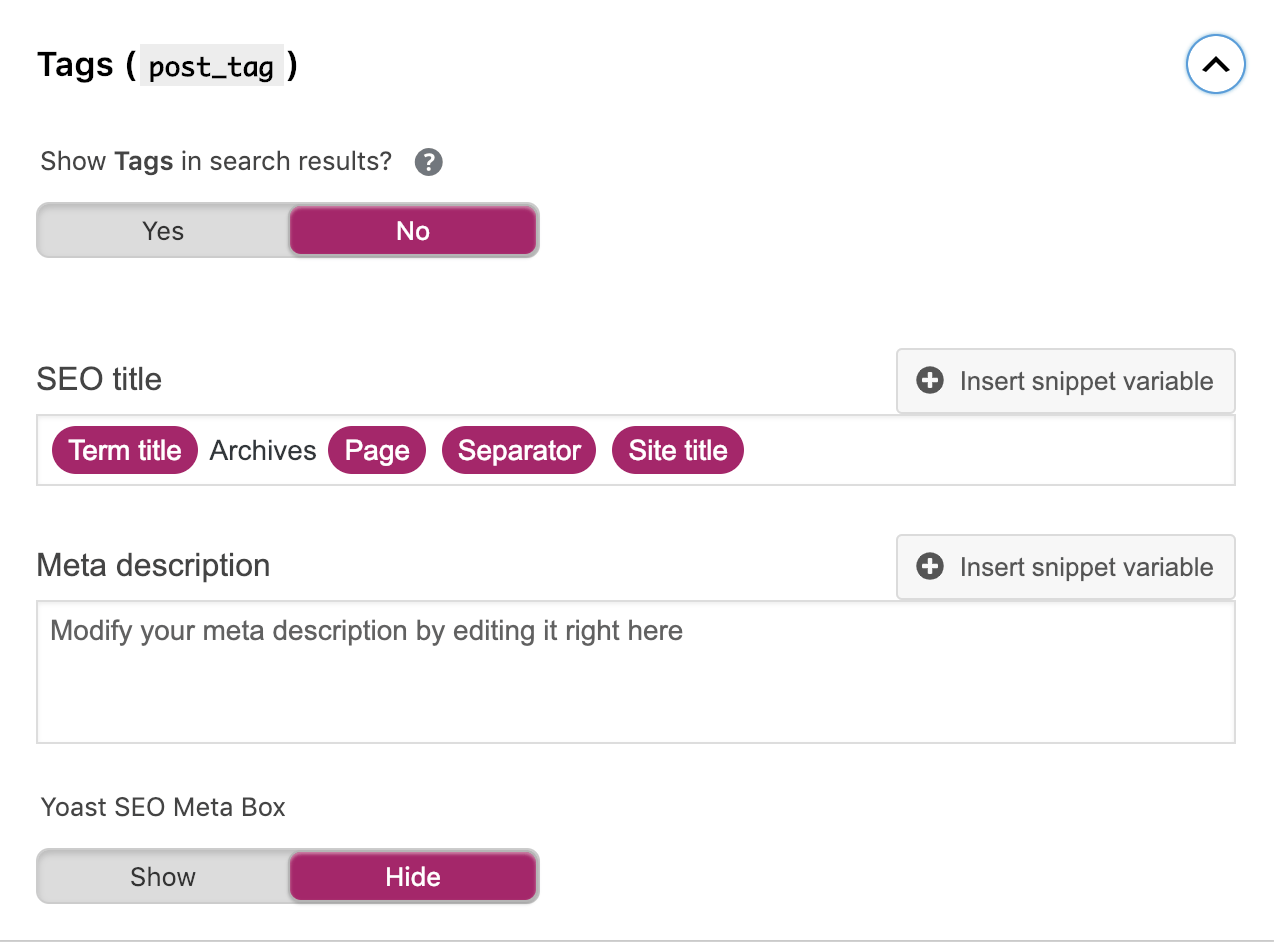Set Show Tags in search results to Yes

[x=163, y=231]
